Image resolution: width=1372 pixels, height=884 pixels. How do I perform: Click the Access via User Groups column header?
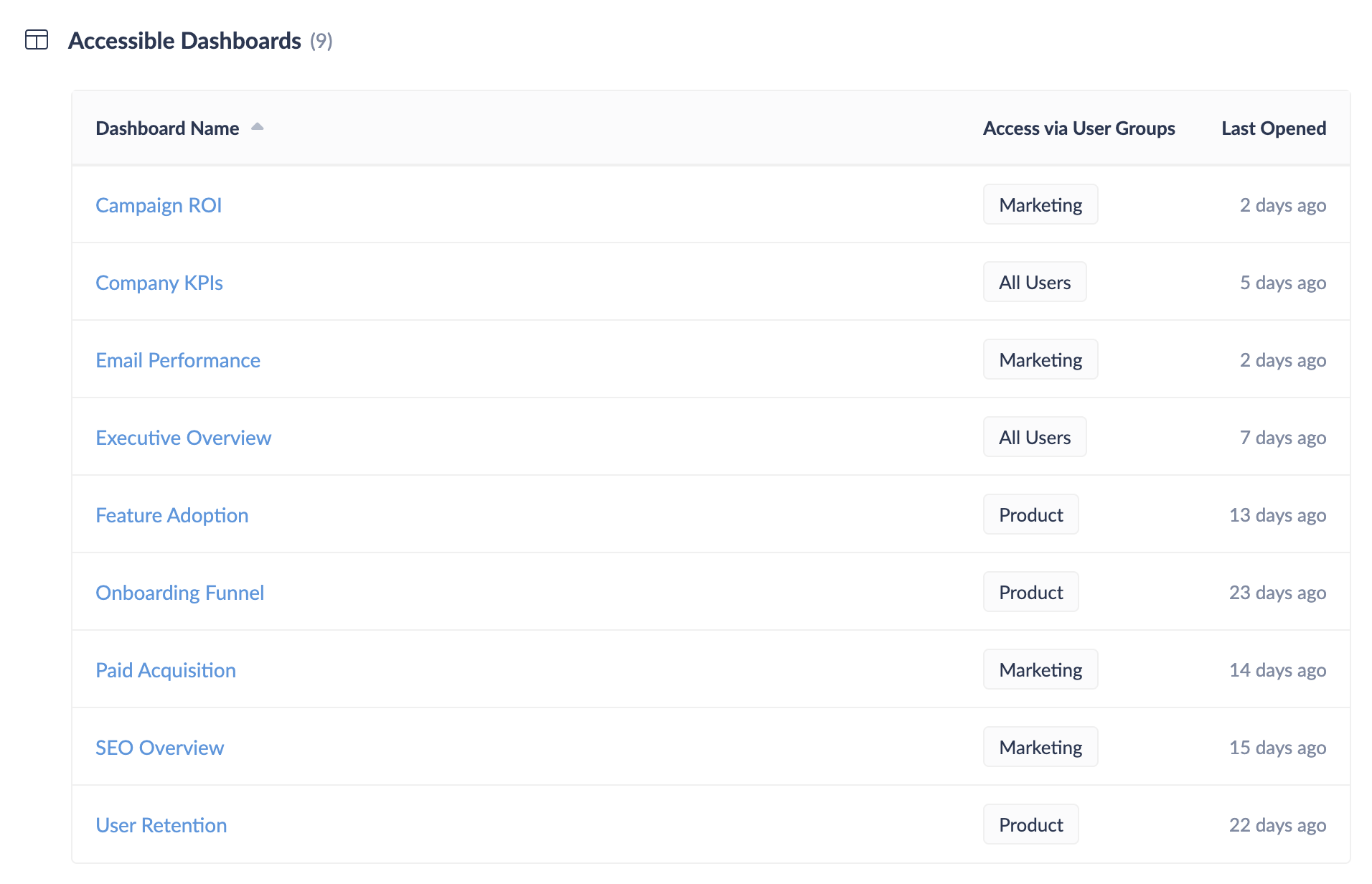click(x=1079, y=128)
